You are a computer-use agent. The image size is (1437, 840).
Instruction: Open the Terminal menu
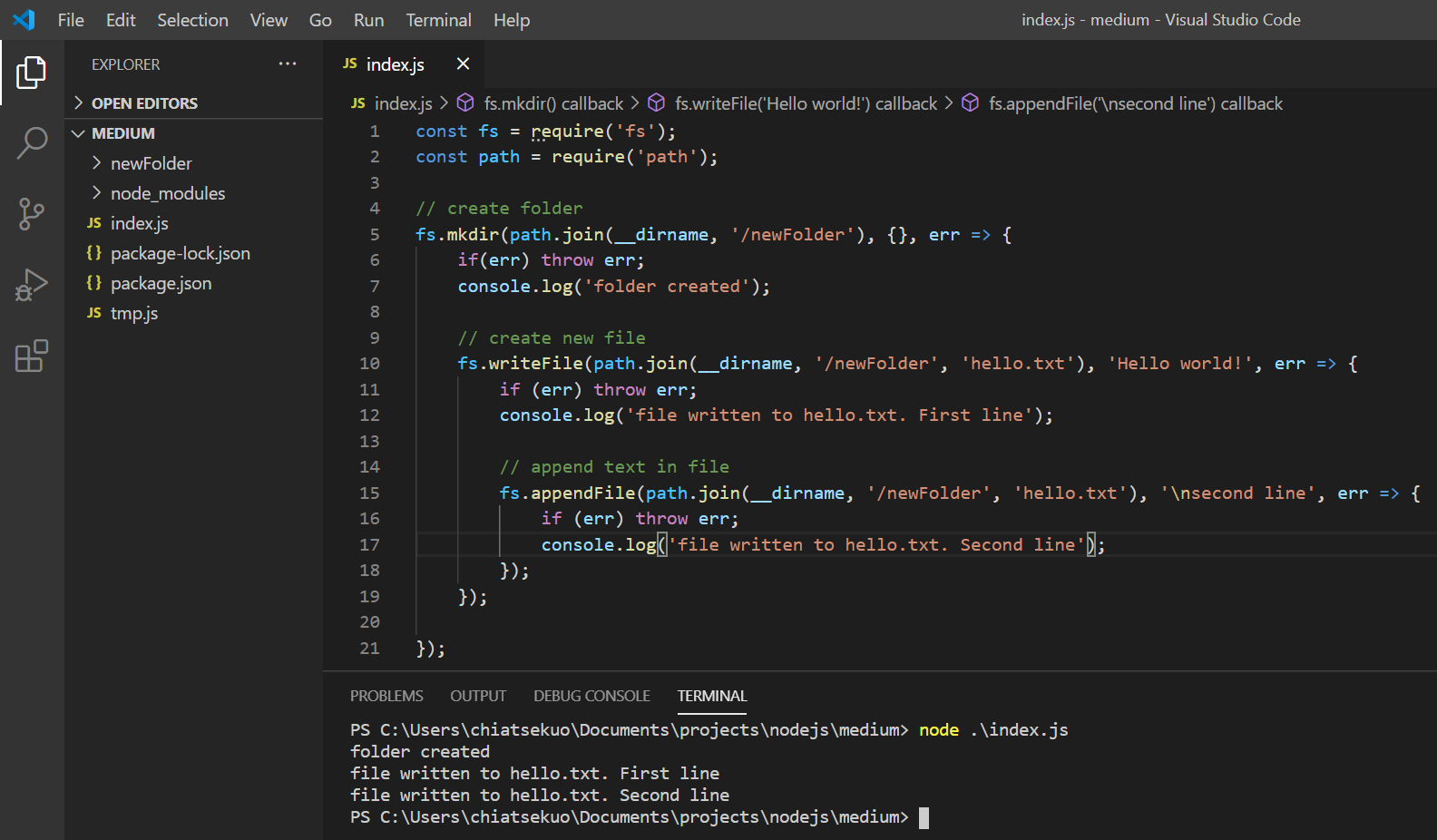(x=438, y=20)
